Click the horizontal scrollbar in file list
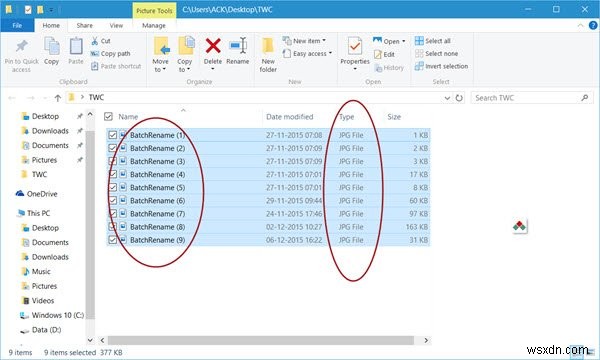This screenshot has width=600, height=360. [260, 340]
